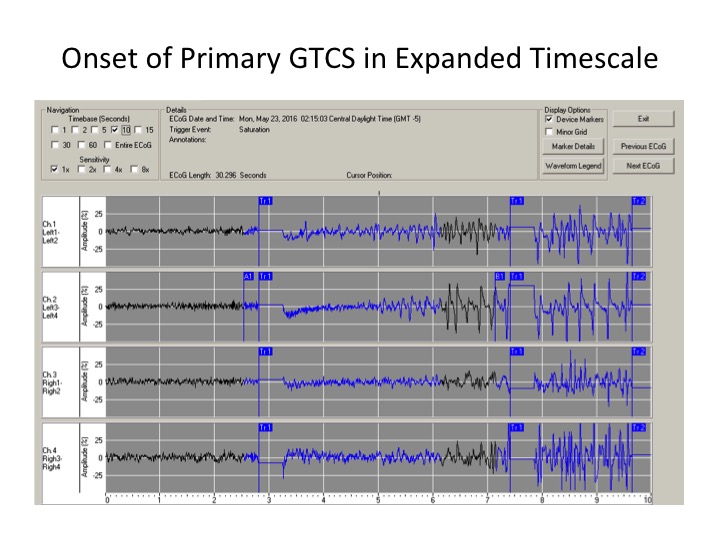Image resolution: width=720 pixels, height=540 pixels.
Task: Set sensitivity to 2x
Action: click(81, 170)
